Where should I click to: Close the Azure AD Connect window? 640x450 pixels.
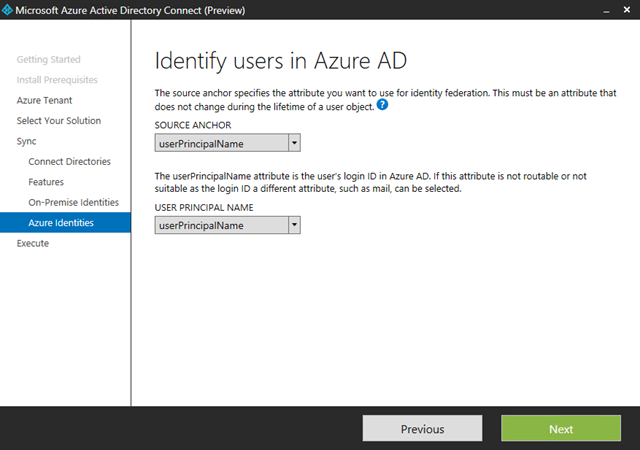(627, 9)
